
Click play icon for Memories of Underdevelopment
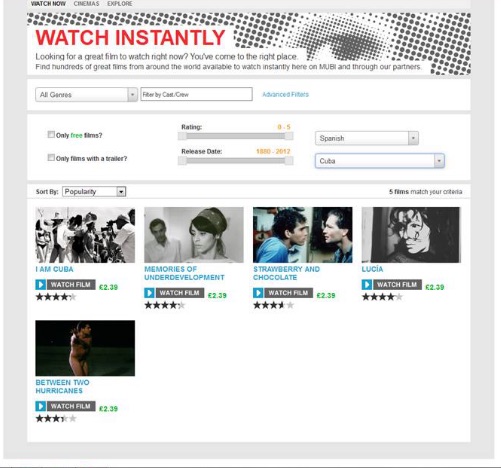pos(149,293)
